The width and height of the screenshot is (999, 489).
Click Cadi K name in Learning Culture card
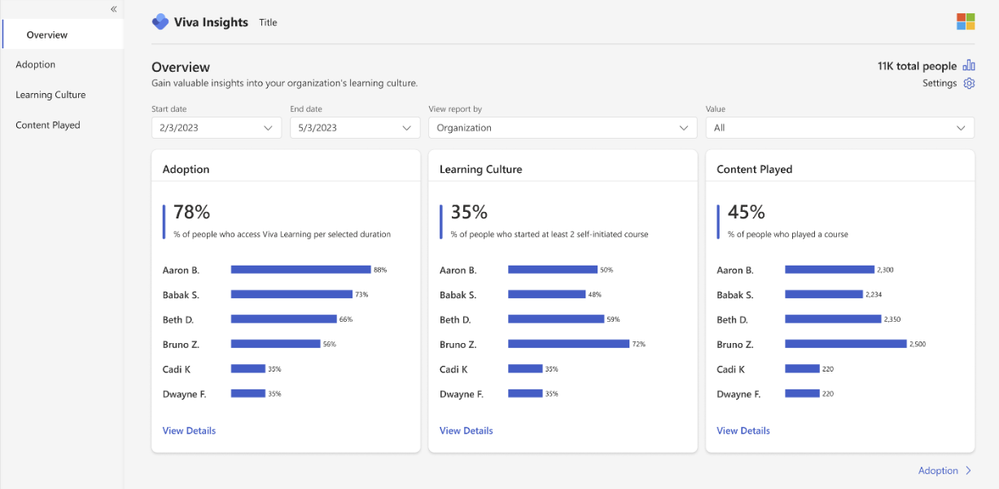(x=454, y=369)
